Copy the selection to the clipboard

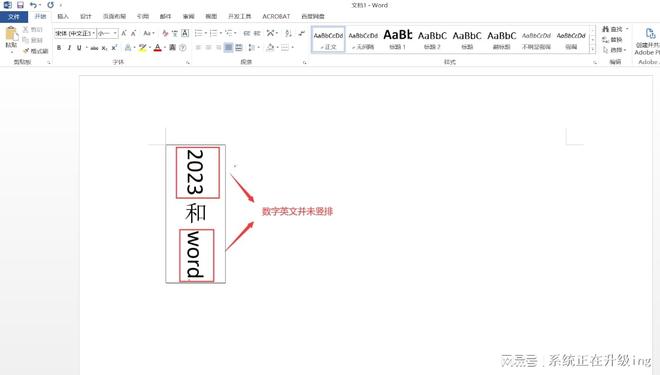coord(26,40)
